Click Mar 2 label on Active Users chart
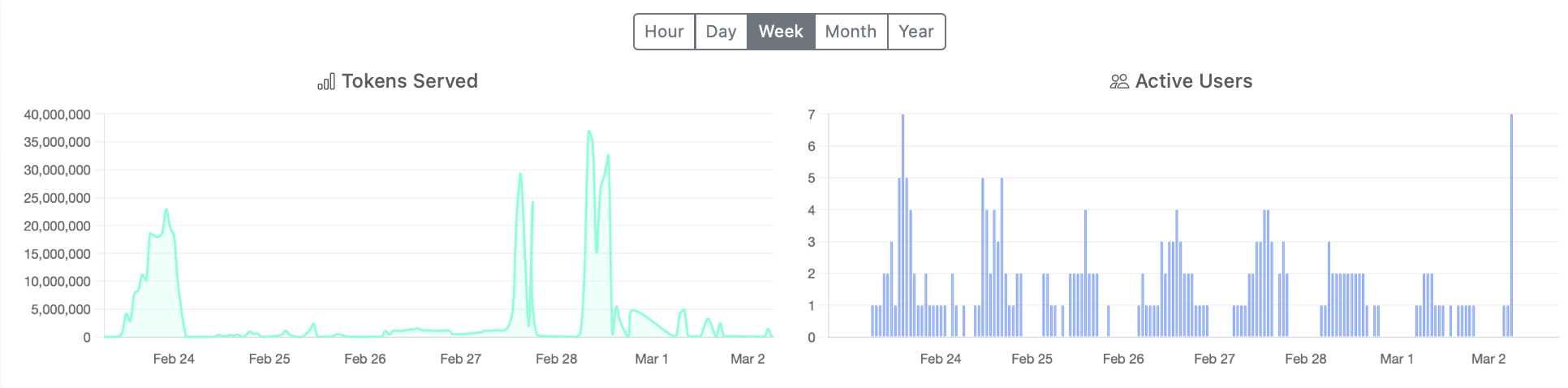This screenshot has width=1568, height=388. (x=1488, y=359)
